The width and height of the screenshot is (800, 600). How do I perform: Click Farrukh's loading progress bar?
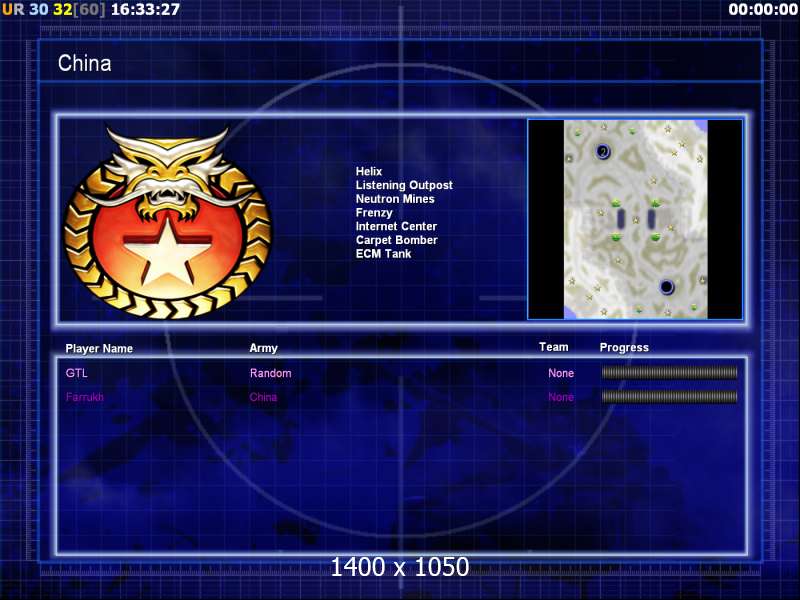[x=669, y=397]
